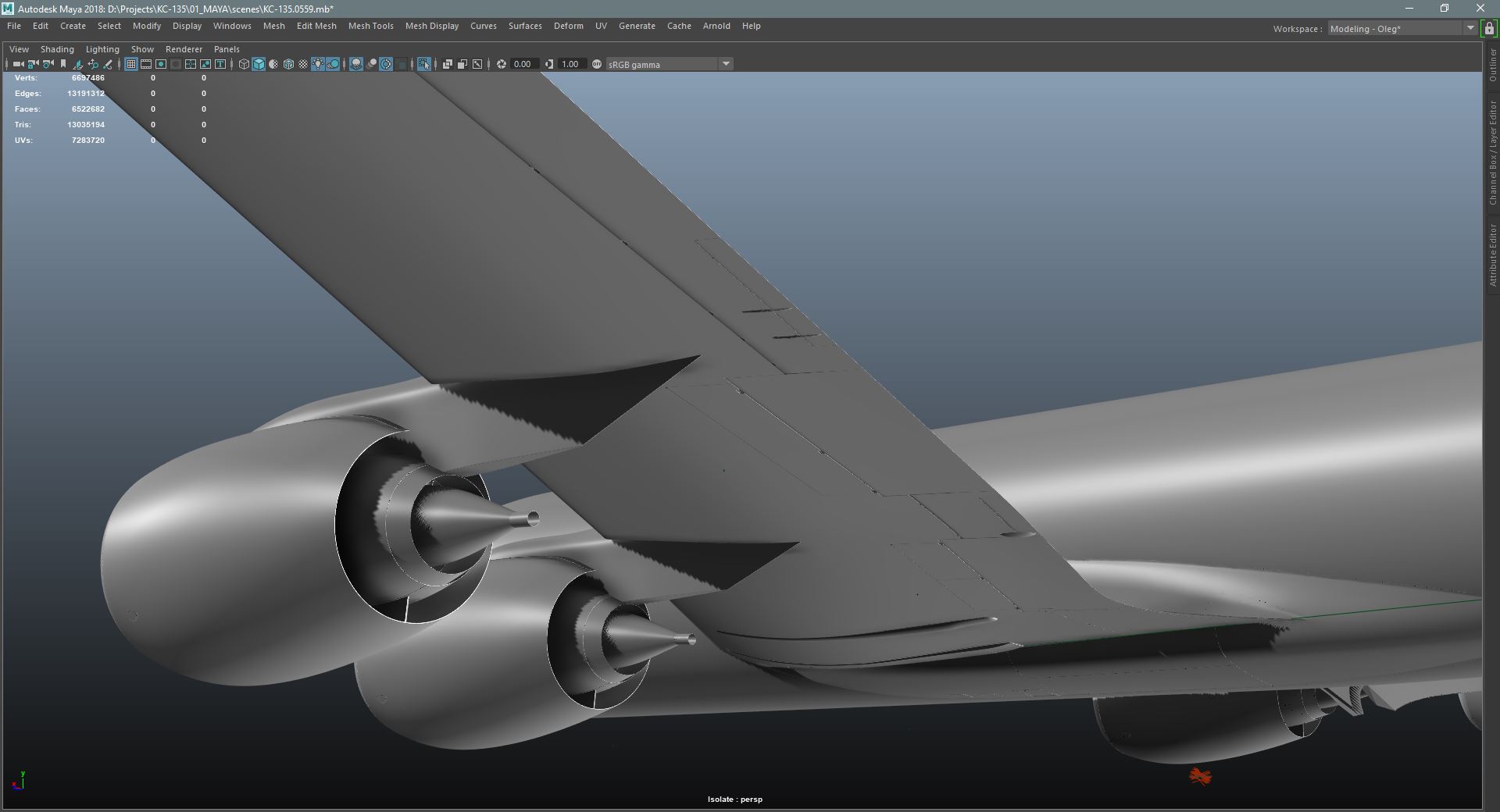Open Camera Attributes from the panel toolbar
The image size is (1500, 812).
(x=48, y=64)
